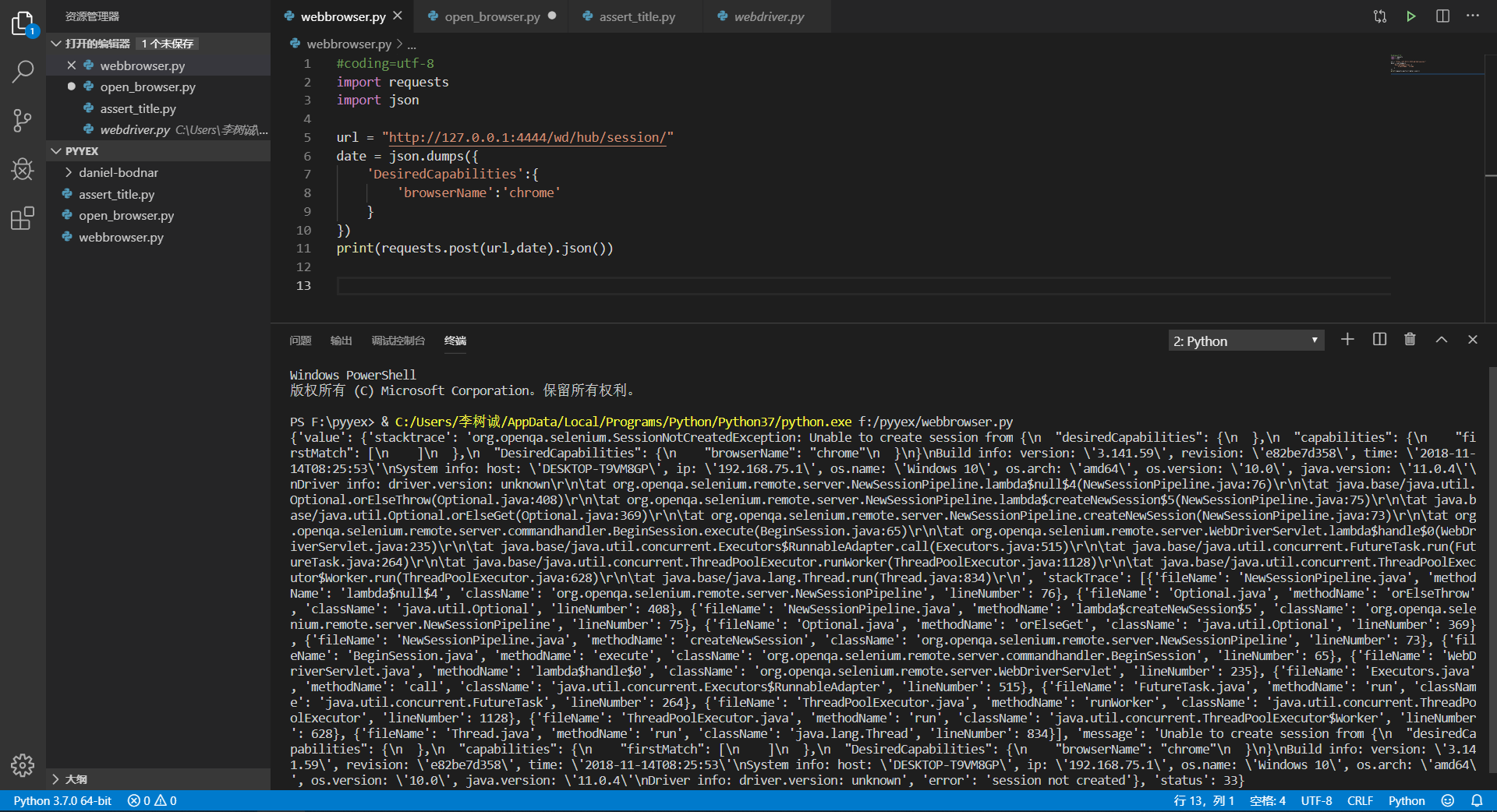Click the 1 个未保存 unsaved badge
Image resolution: width=1497 pixels, height=812 pixels.
[x=168, y=44]
